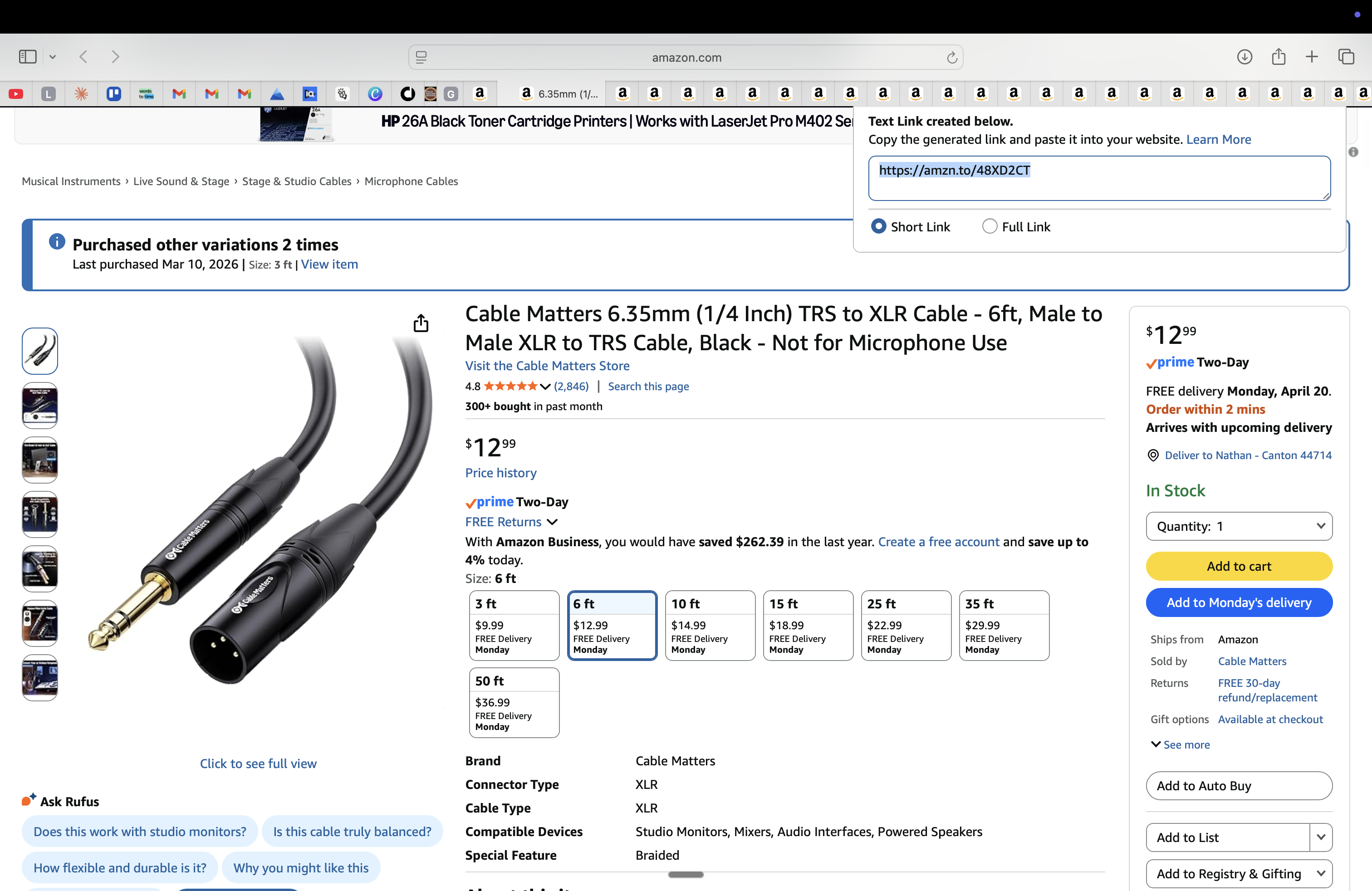This screenshot has width=1372, height=891.
Task: Open the words to time pinned tab
Action: [x=147, y=93]
